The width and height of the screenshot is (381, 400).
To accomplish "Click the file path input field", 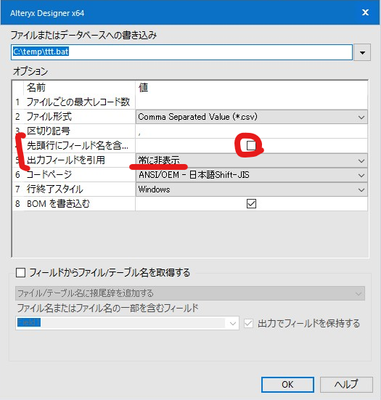I will [x=182, y=52].
